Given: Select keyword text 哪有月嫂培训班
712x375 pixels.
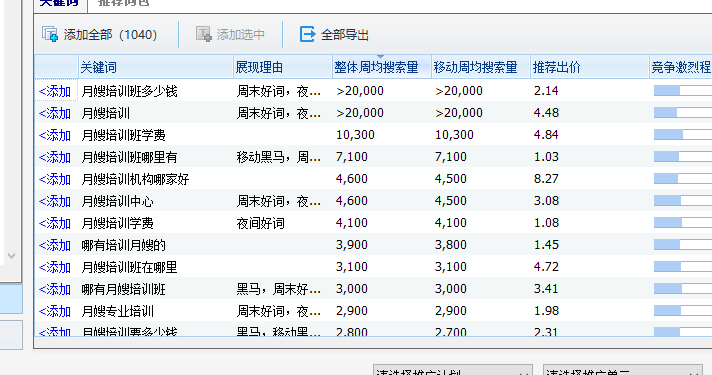Looking at the screenshot, I should tap(124, 289).
